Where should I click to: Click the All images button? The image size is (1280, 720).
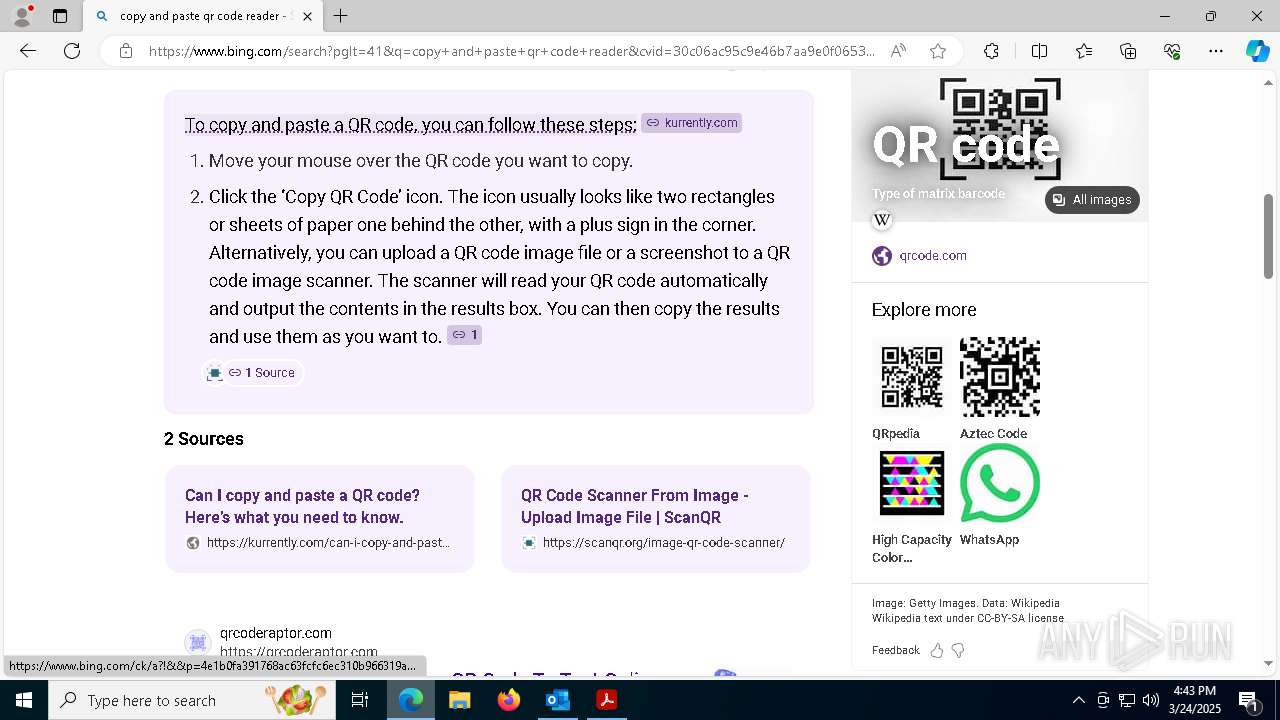[1092, 200]
